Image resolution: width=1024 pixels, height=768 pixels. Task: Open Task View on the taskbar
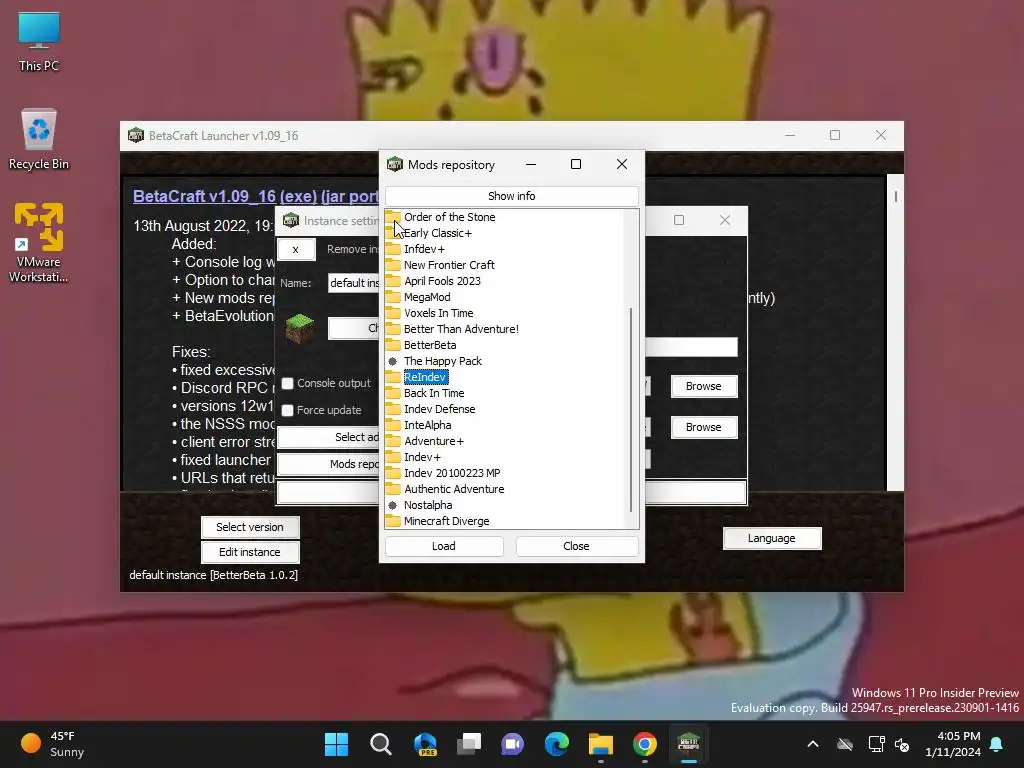click(469, 744)
